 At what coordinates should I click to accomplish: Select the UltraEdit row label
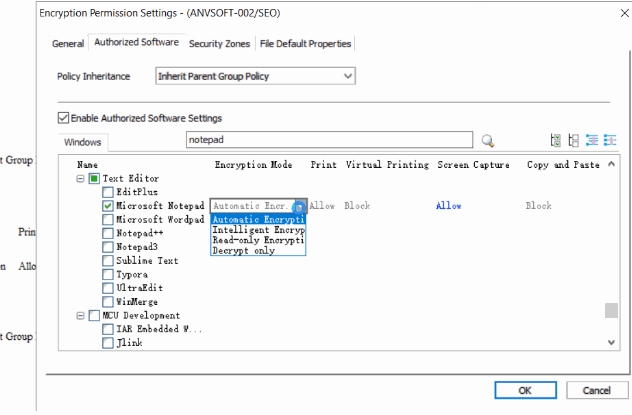pos(140,288)
